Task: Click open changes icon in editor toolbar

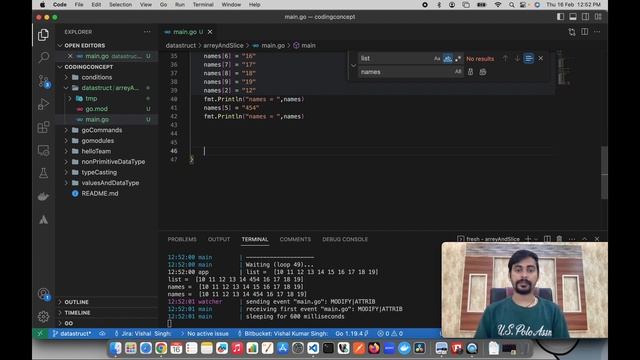Action: tap(572, 32)
